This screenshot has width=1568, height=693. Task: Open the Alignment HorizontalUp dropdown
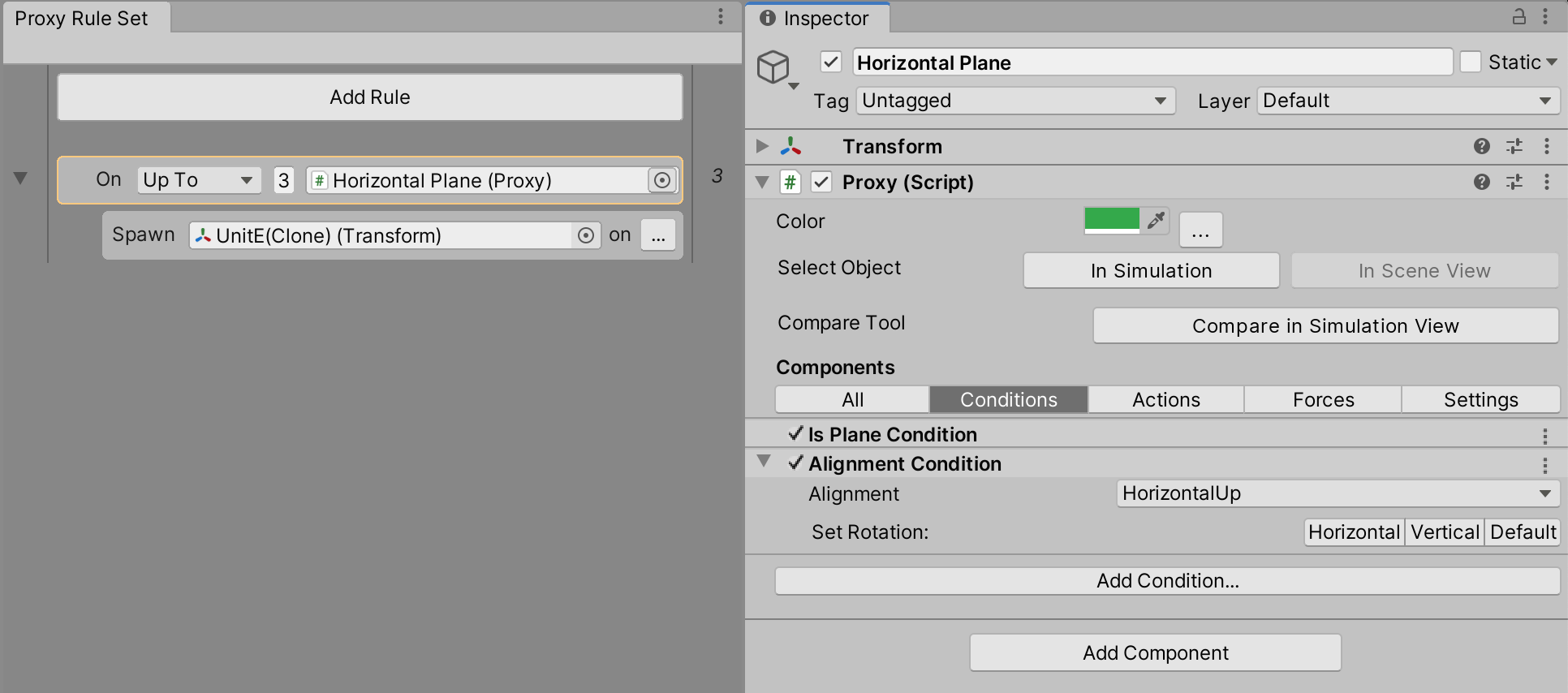(1337, 493)
